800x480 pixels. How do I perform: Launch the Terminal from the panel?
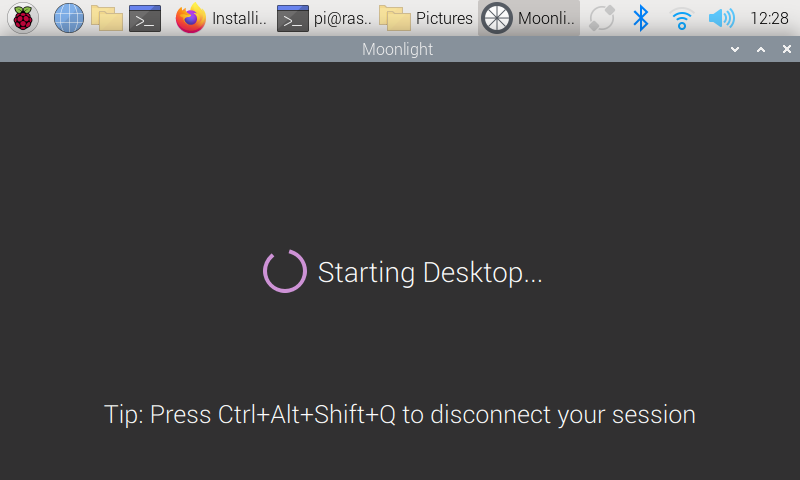[x=145, y=18]
